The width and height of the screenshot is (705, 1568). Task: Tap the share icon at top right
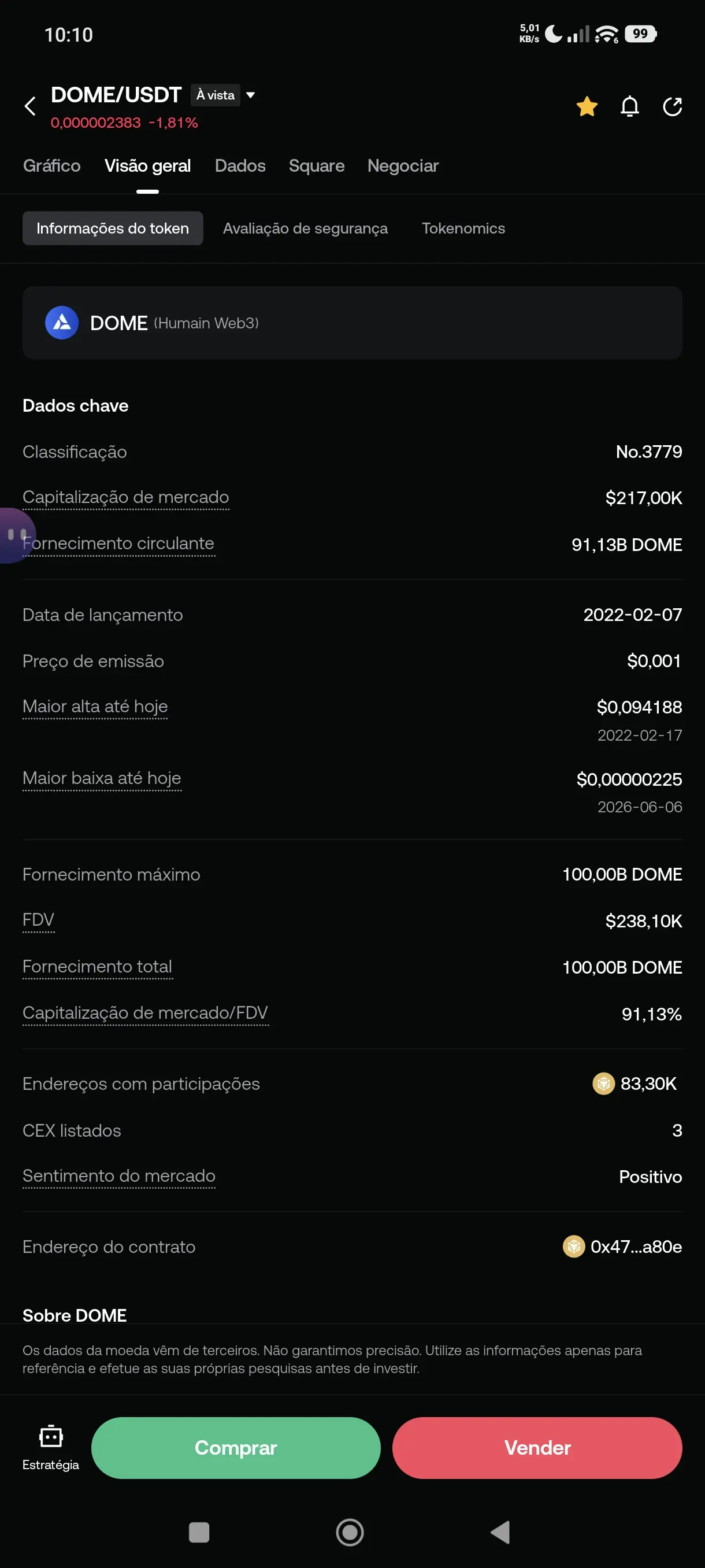pyautogui.click(x=671, y=106)
